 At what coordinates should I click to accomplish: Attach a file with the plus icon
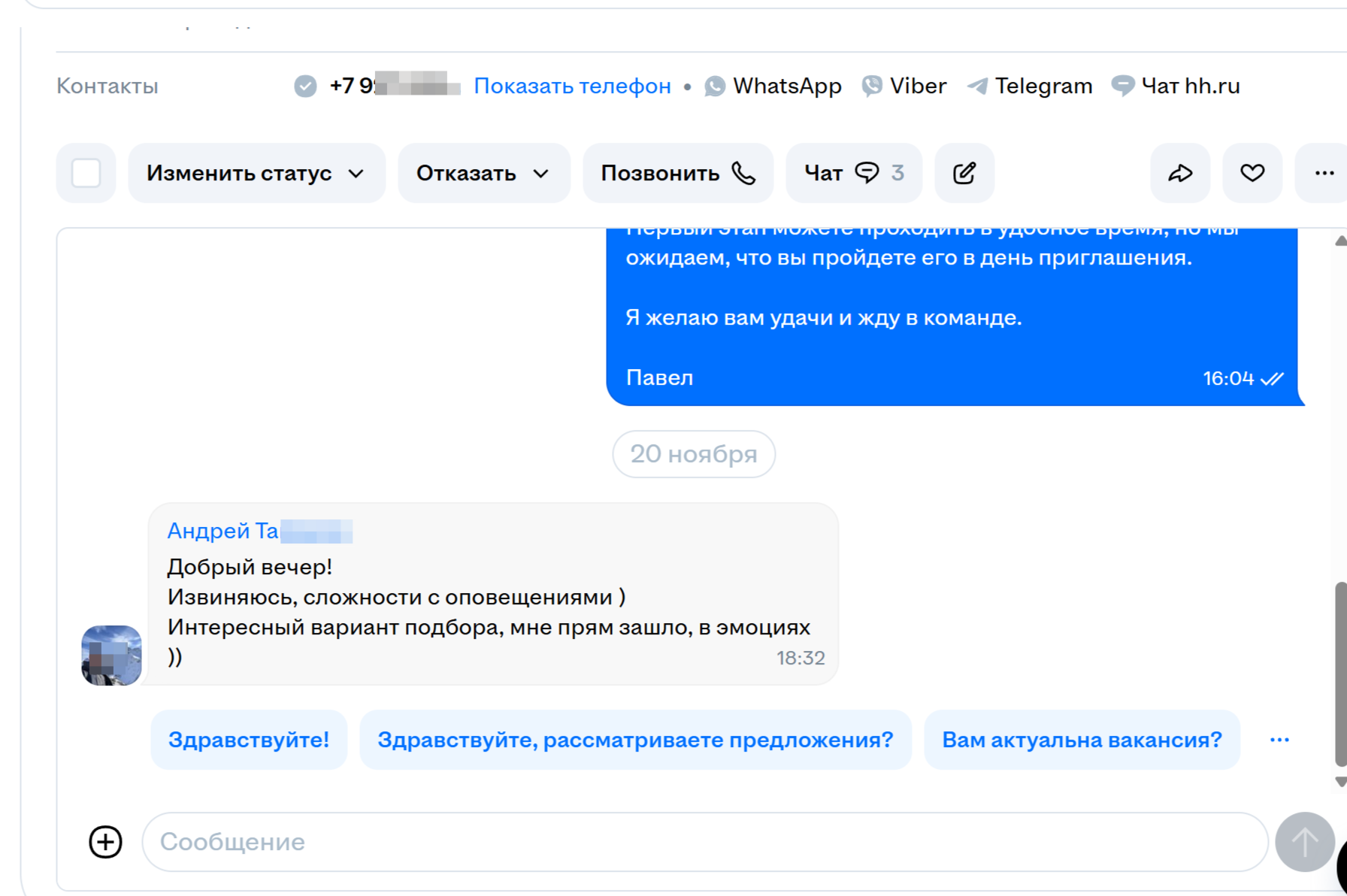[x=104, y=842]
